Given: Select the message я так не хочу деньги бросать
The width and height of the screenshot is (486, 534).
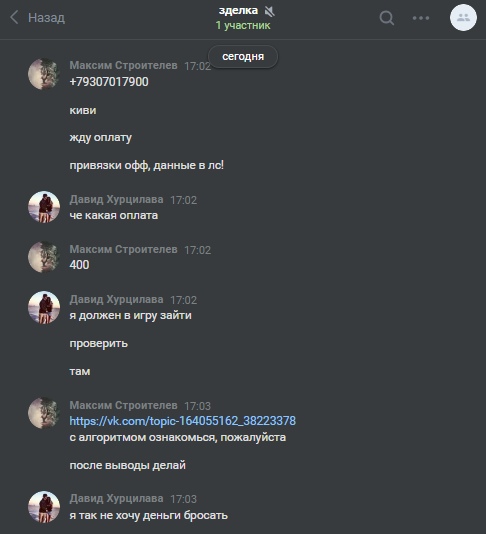Looking at the screenshot, I should tap(148, 515).
